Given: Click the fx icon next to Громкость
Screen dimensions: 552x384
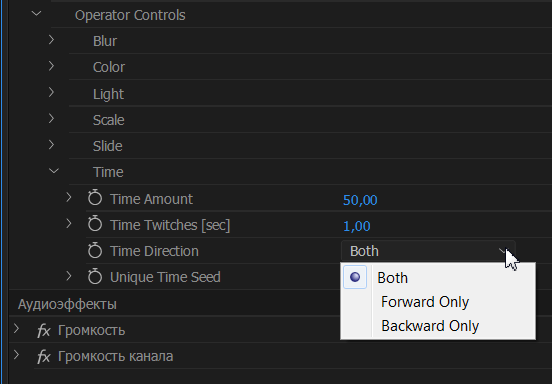Looking at the screenshot, I should [x=44, y=331].
